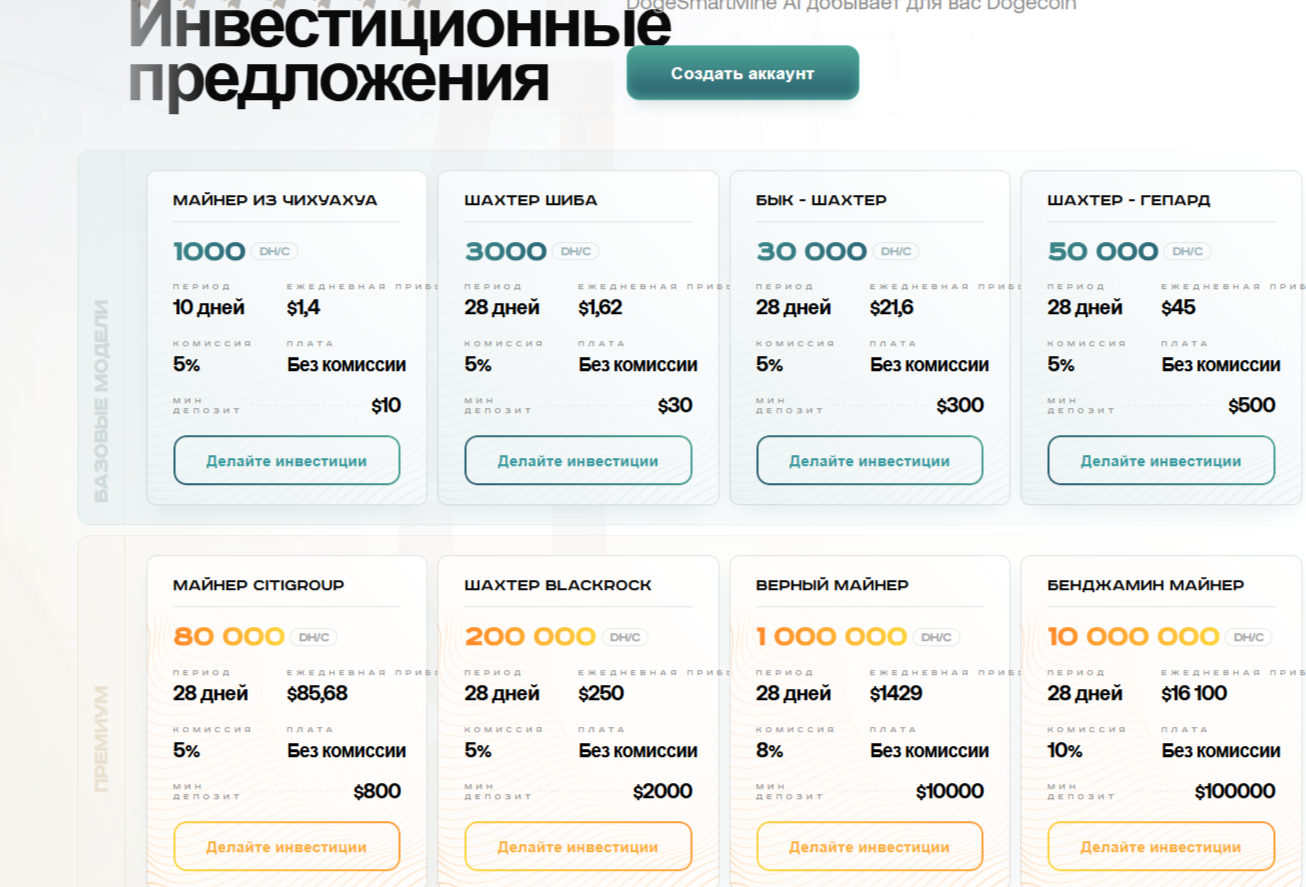
Task: Invest in Майнер Citigroup premium plan
Action: 286,847
